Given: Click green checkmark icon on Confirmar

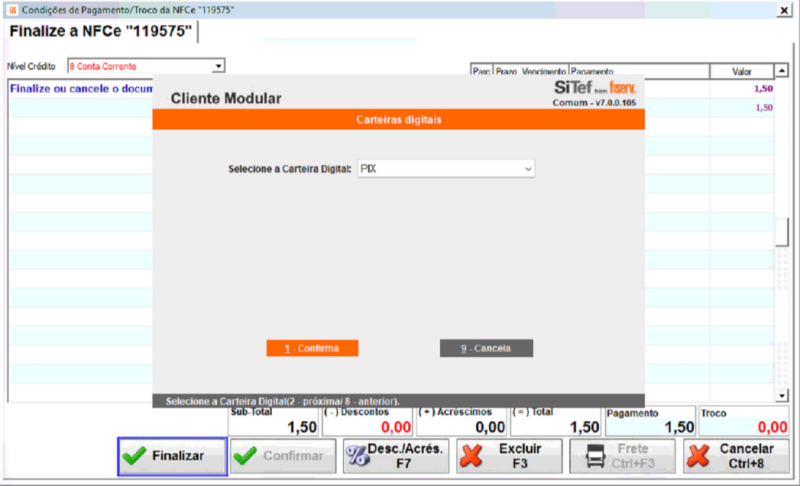Looking at the screenshot, I should pos(245,456).
